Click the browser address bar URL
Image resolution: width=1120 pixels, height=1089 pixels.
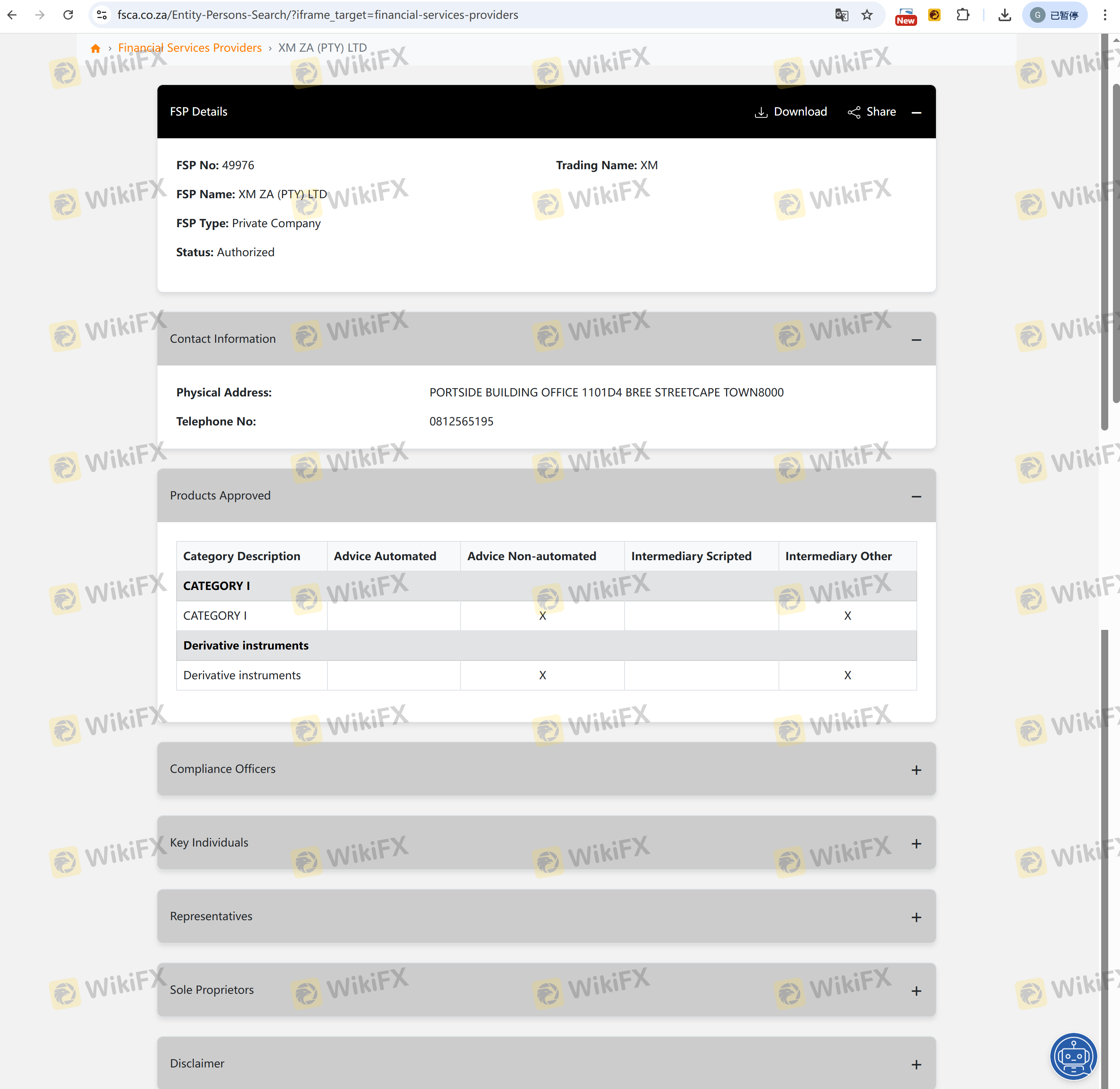click(318, 15)
